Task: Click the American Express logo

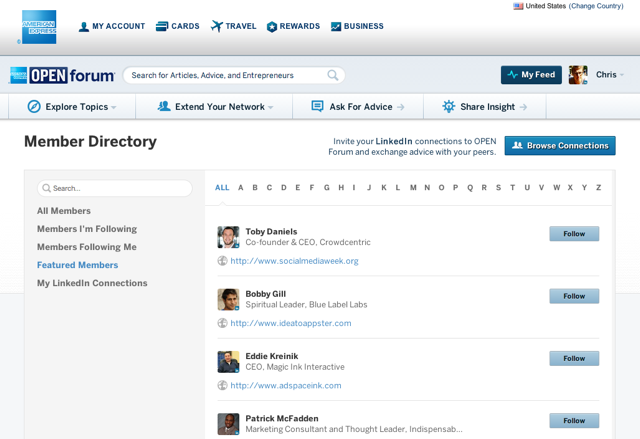Action: 39,26
